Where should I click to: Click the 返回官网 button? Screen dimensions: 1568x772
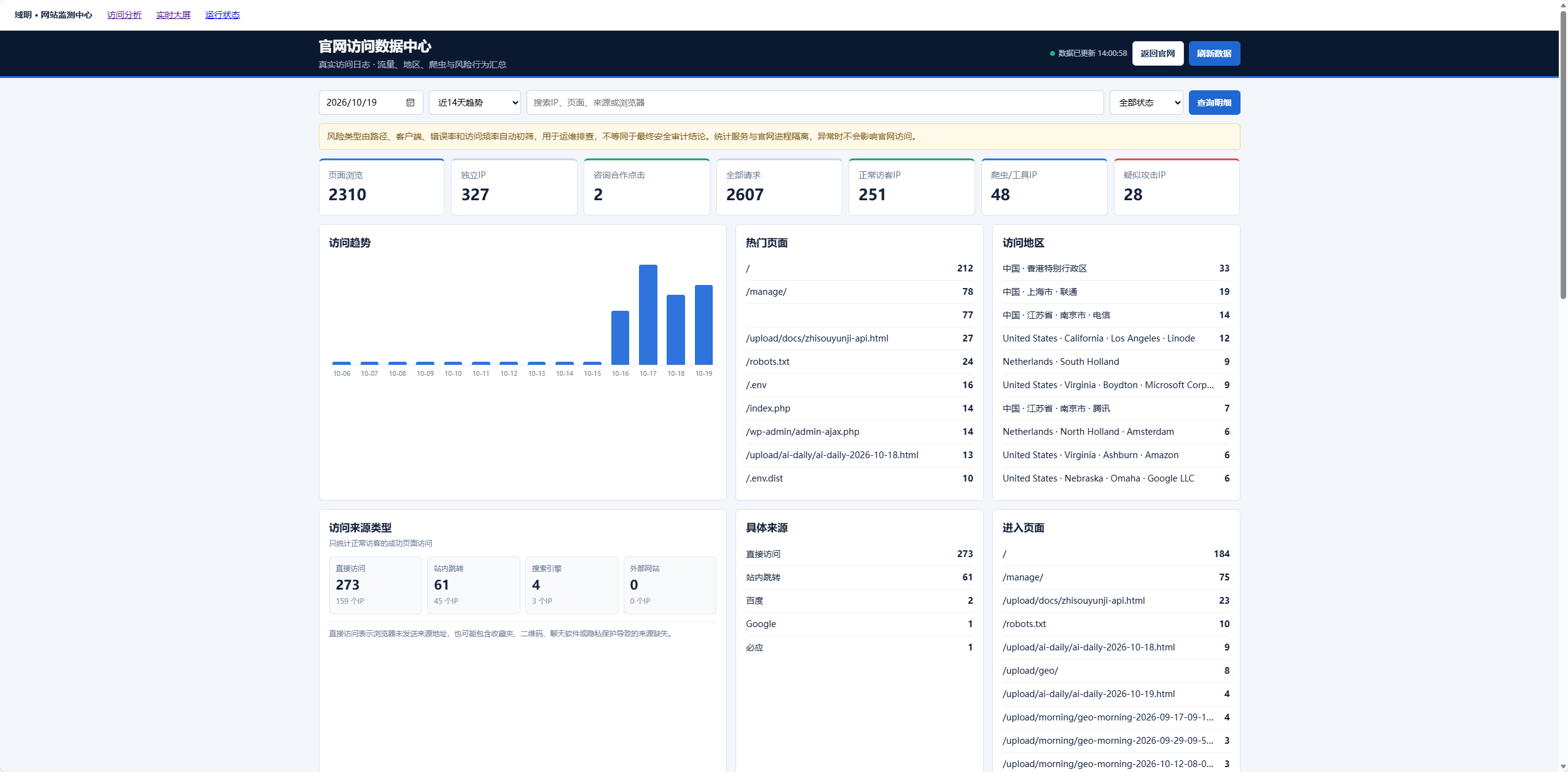[1158, 53]
